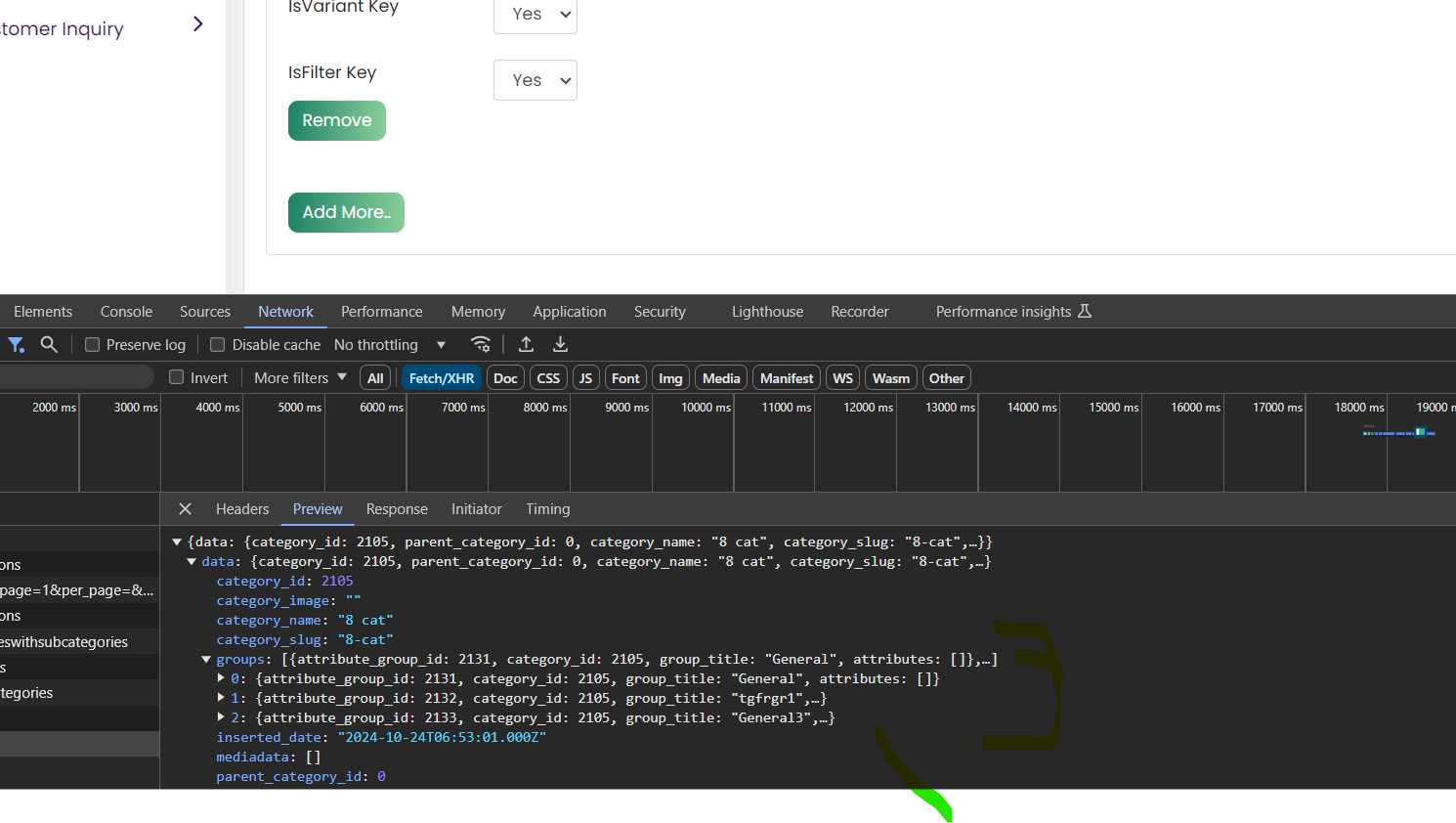The image size is (1456, 823).
Task: Select the All request type filter
Action: point(375,378)
